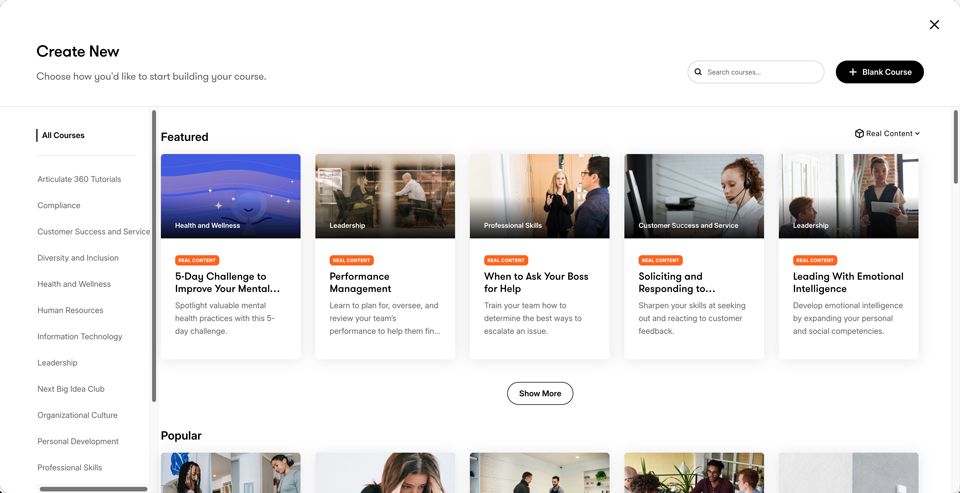Screen dimensions: 960x493
Task: Click the Popular section heading
Action: 181,436
